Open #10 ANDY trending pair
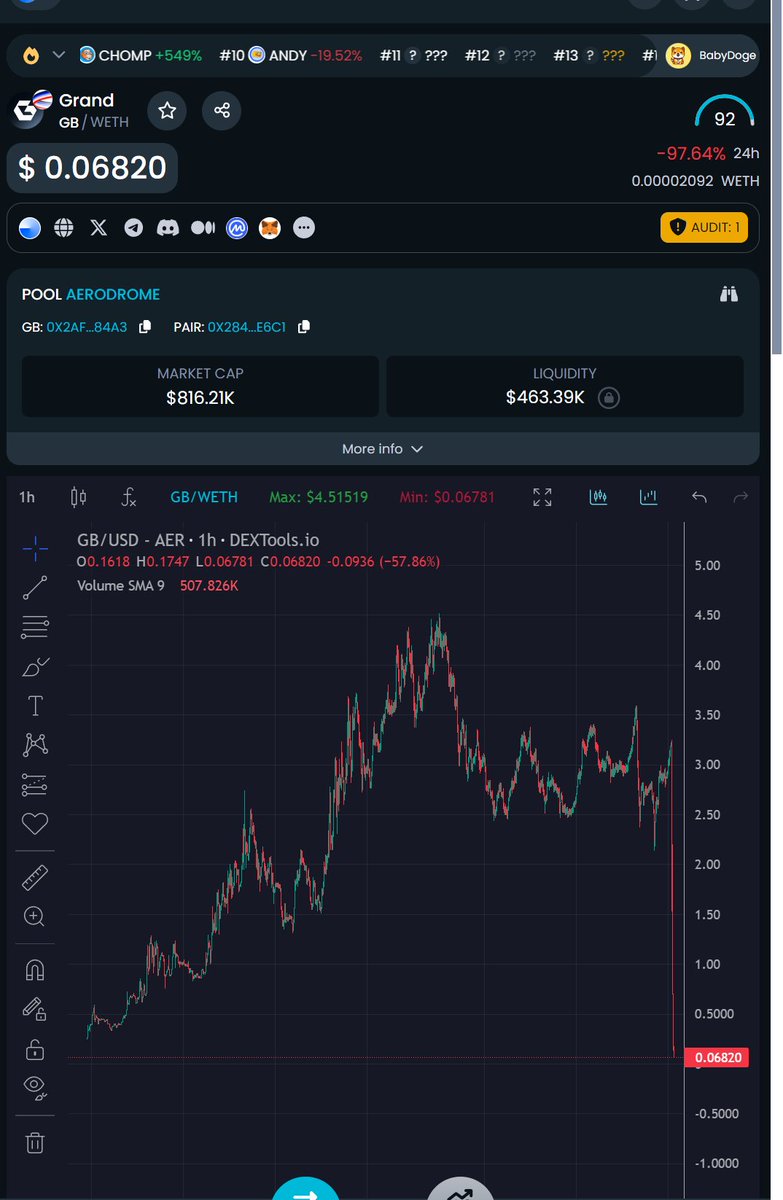 tap(291, 55)
